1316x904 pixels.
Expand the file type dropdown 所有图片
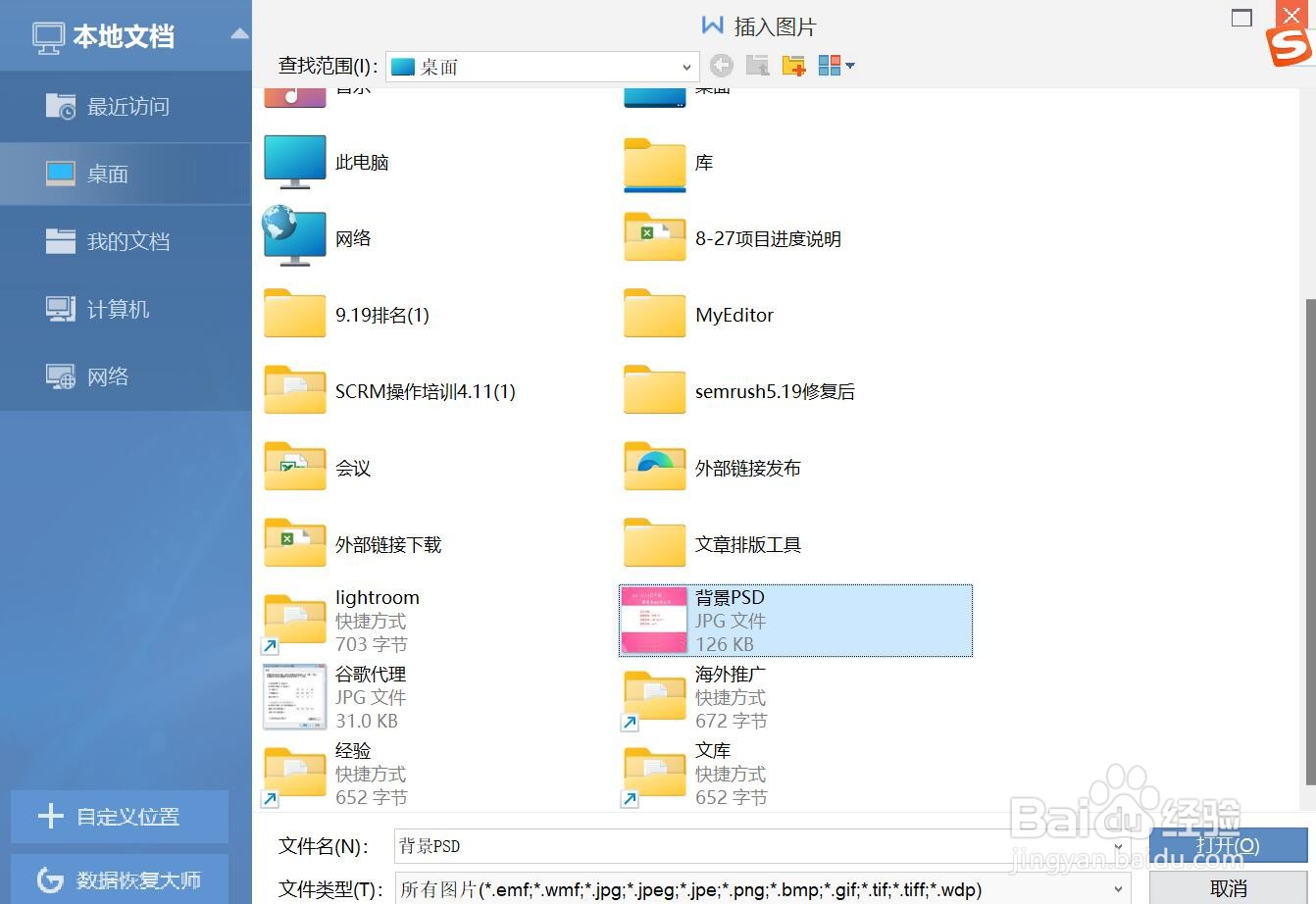(1119, 890)
